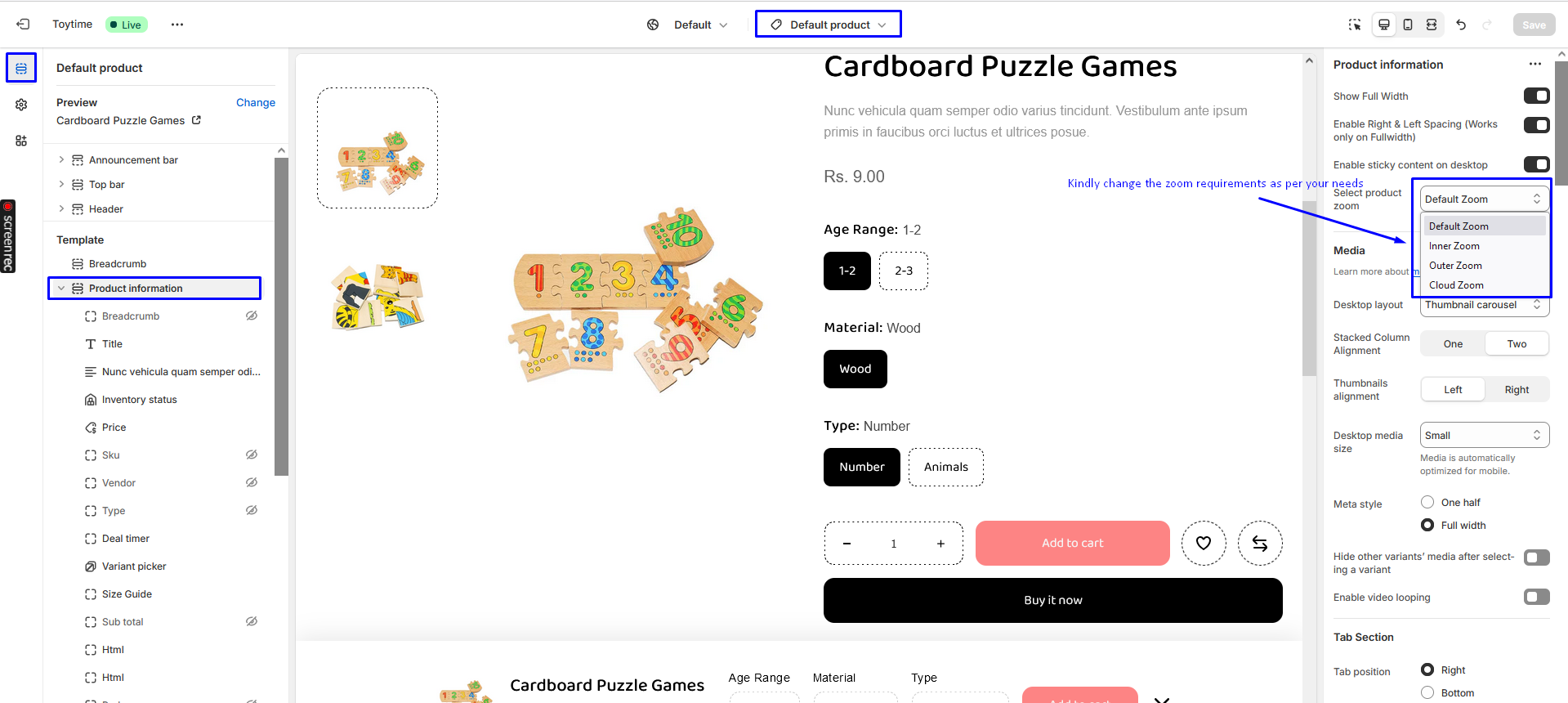Click the exit editor back icon
The width and height of the screenshot is (1568, 703).
(x=23, y=25)
